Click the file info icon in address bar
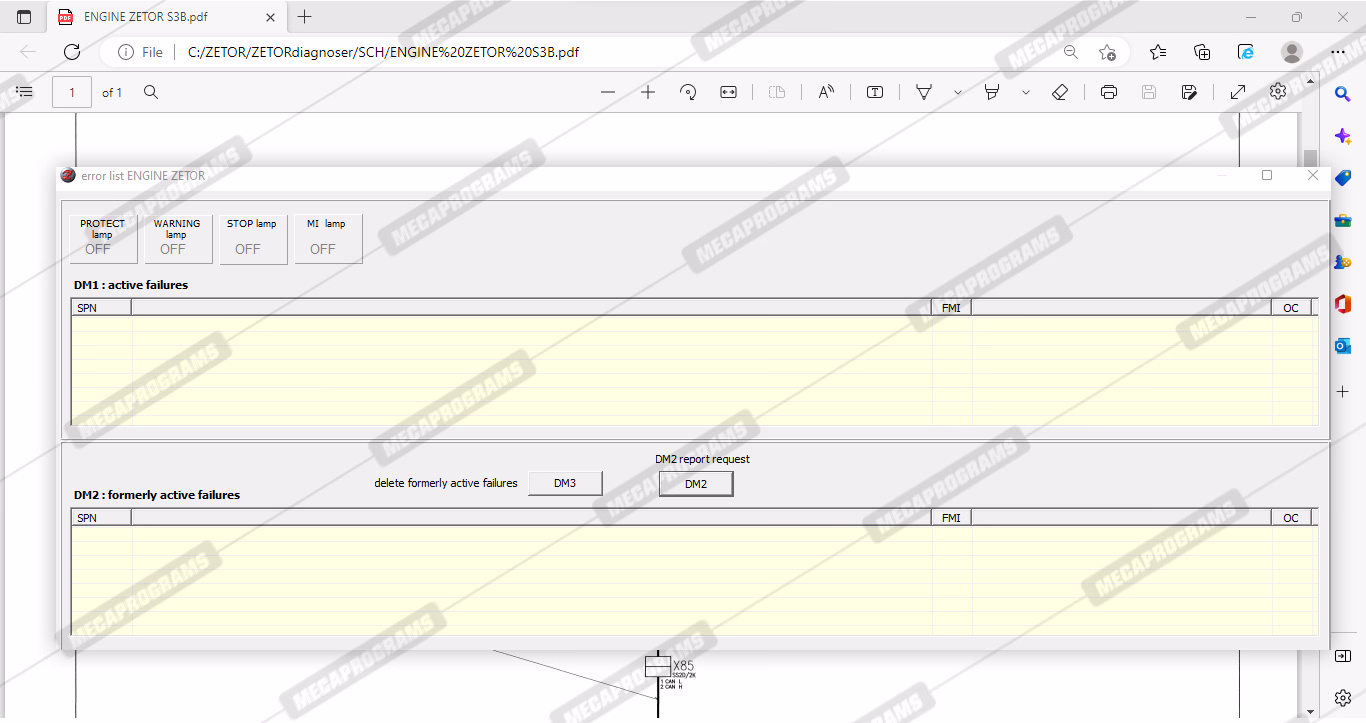The image size is (1366, 723). coord(126,52)
